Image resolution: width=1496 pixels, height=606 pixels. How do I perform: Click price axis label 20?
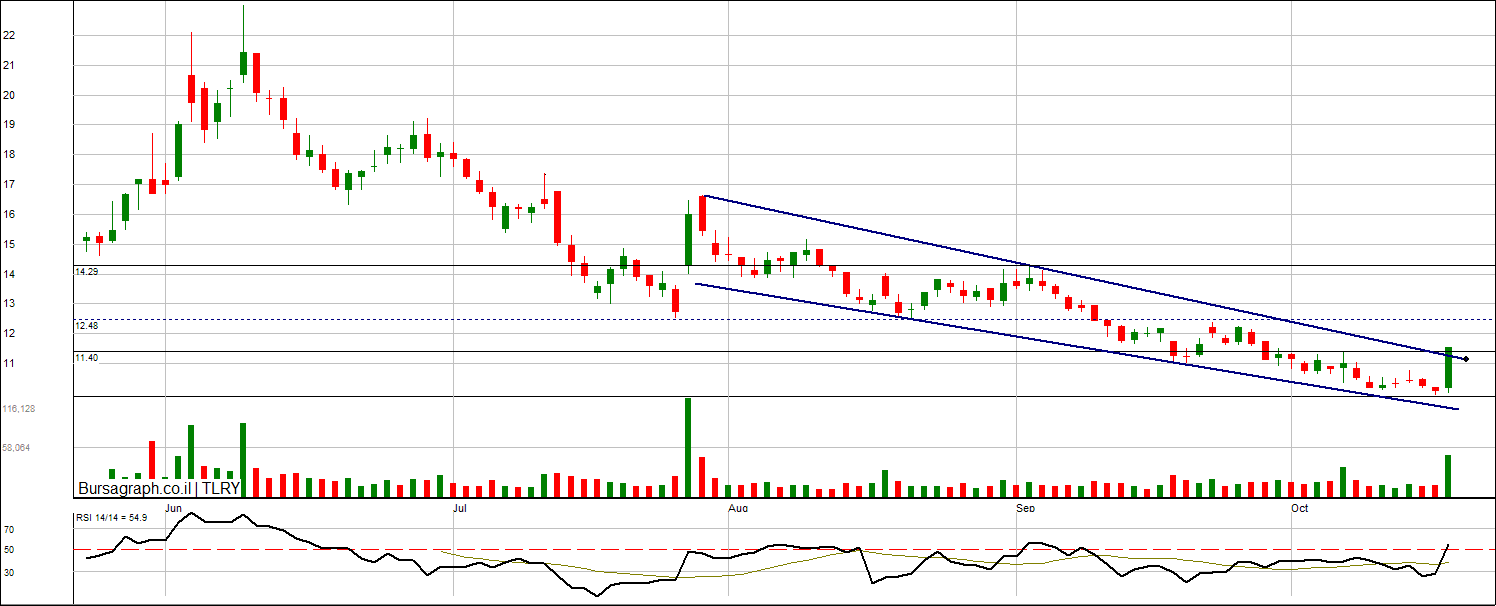(9, 95)
